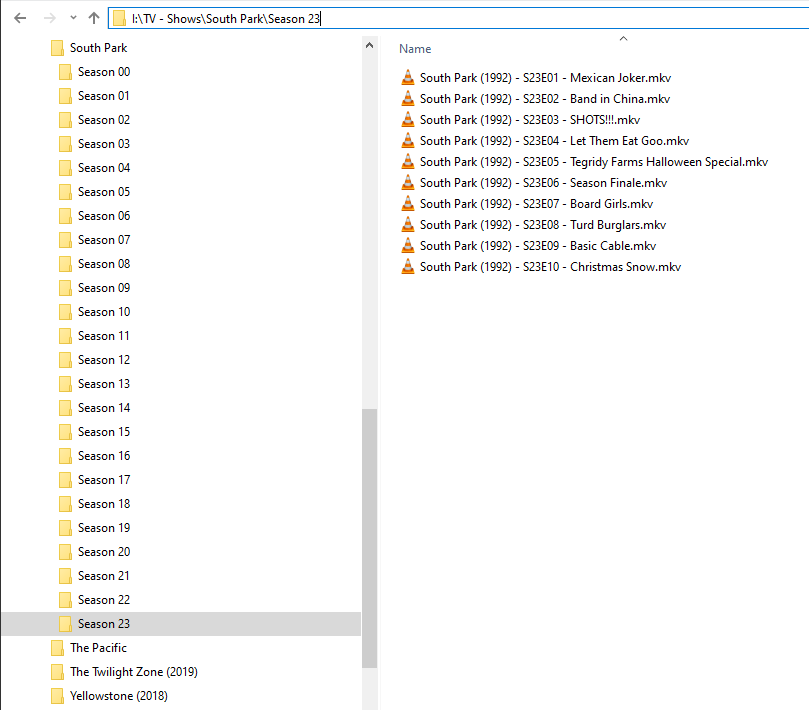Open the Season 22 folder
Viewport: 809px width, 710px height.
click(x=104, y=600)
